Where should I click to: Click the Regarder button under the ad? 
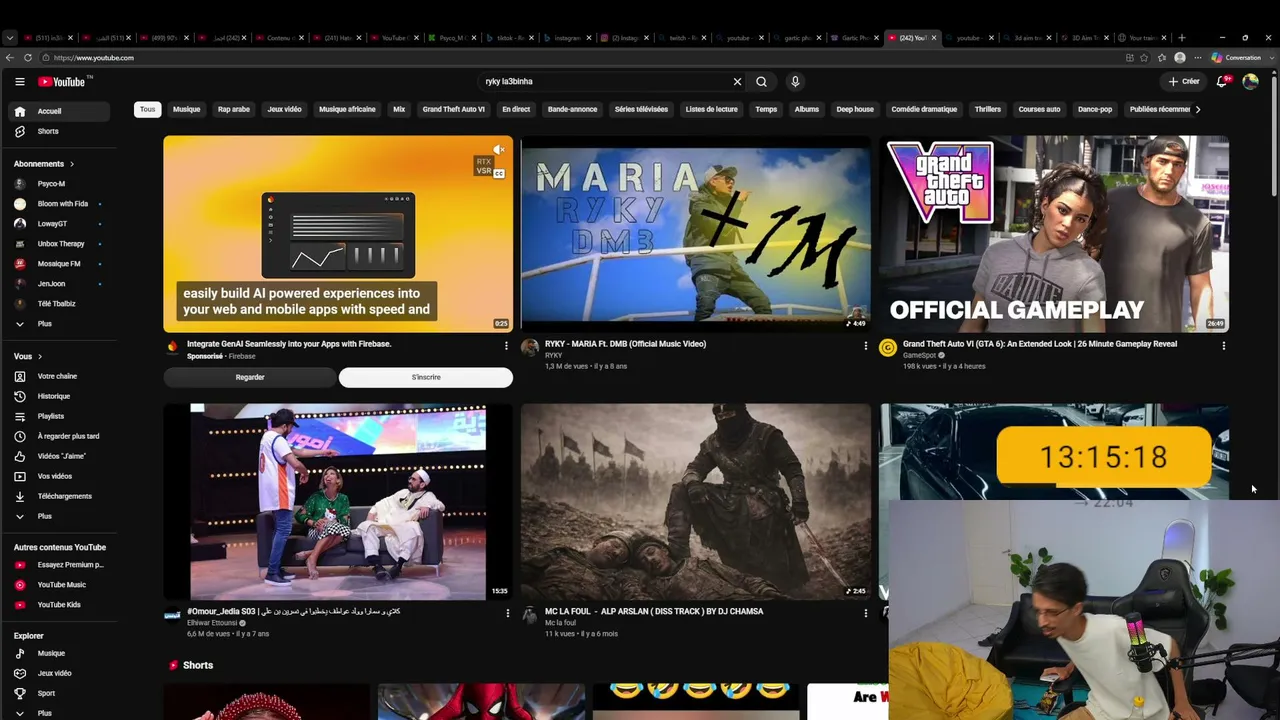click(x=250, y=377)
